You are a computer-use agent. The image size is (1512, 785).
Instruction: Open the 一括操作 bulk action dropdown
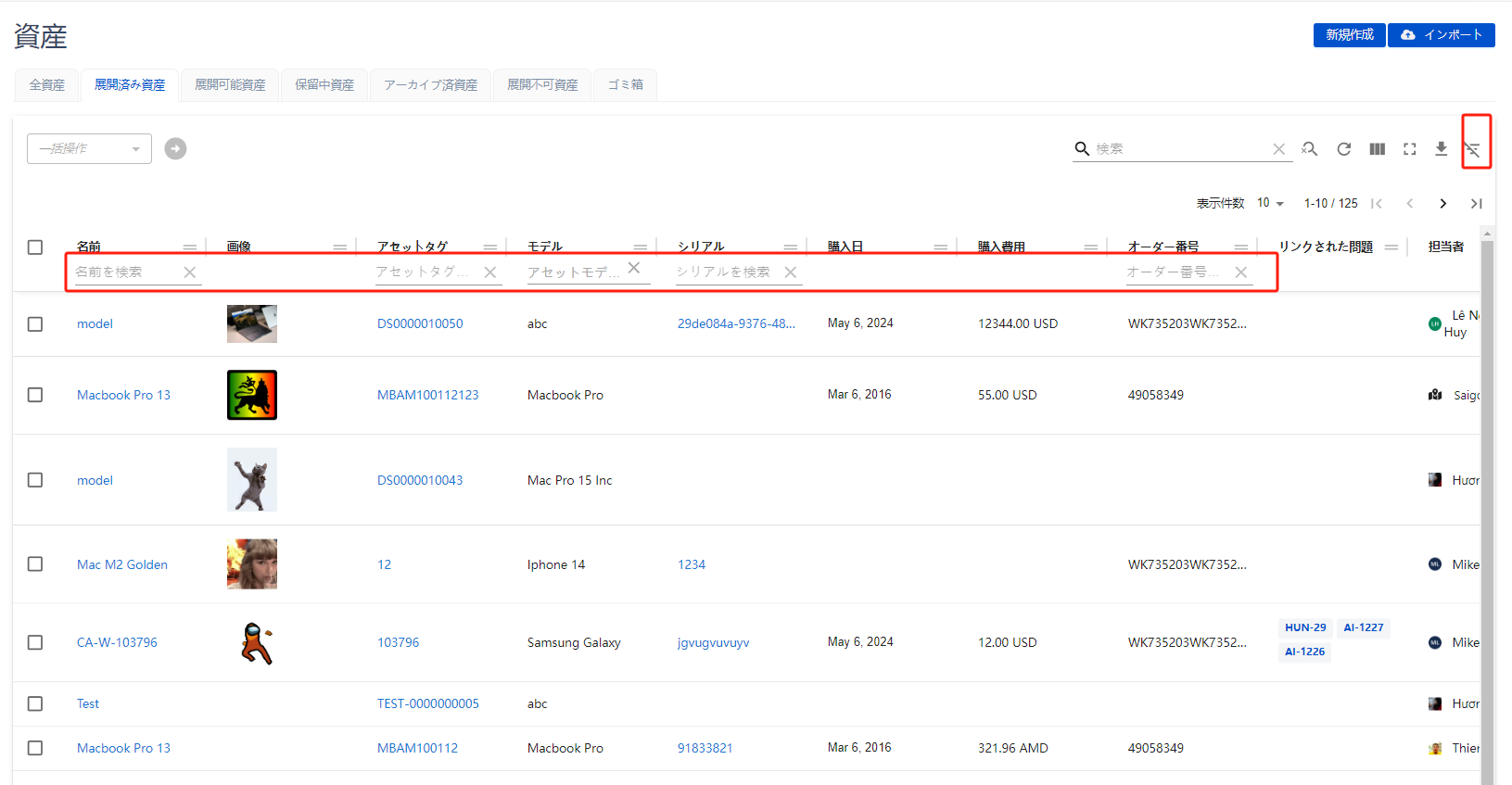coord(89,149)
